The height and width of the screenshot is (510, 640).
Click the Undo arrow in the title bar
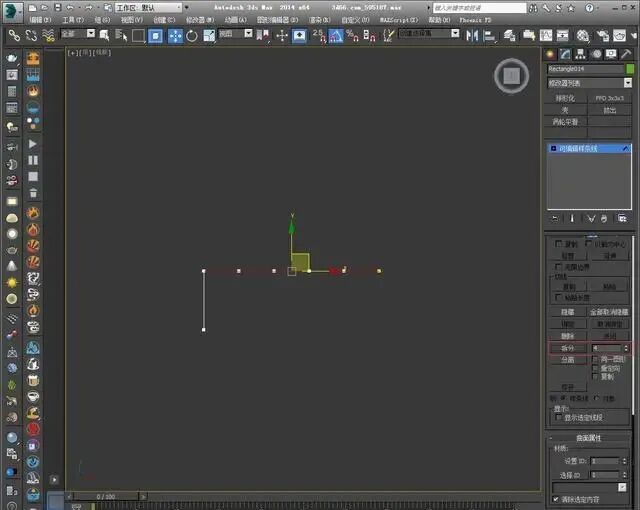coord(70,7)
